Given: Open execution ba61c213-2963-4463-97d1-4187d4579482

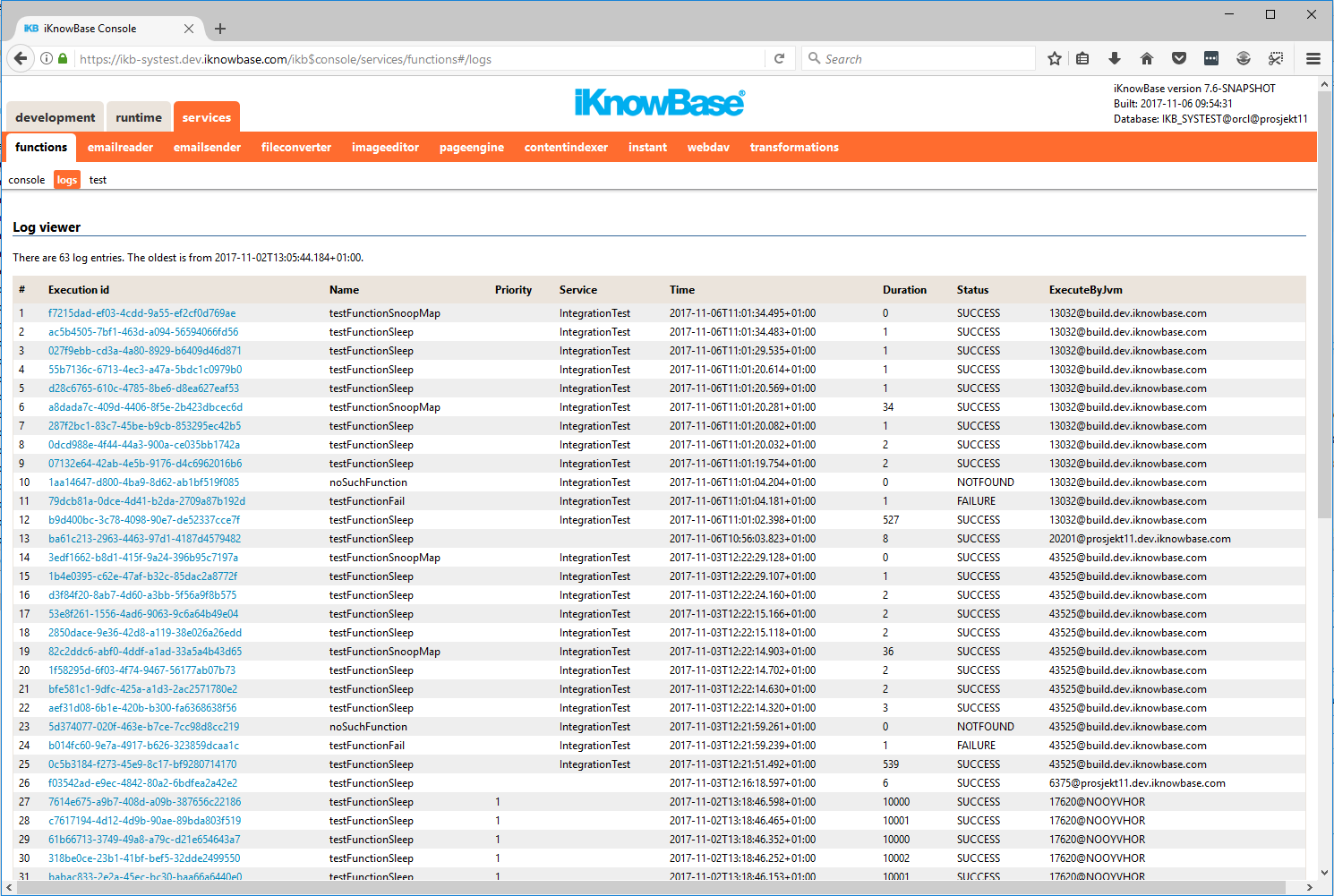Looking at the screenshot, I should point(144,539).
